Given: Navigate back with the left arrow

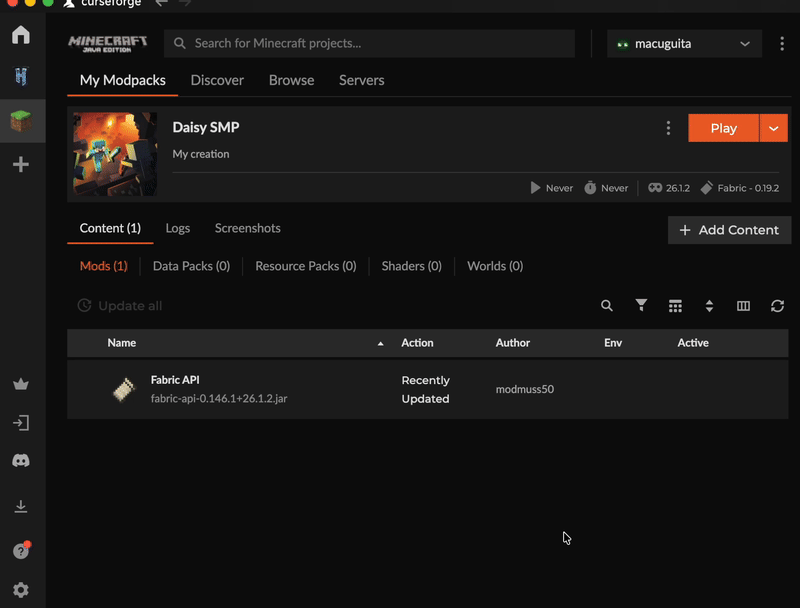Looking at the screenshot, I should point(162,3).
